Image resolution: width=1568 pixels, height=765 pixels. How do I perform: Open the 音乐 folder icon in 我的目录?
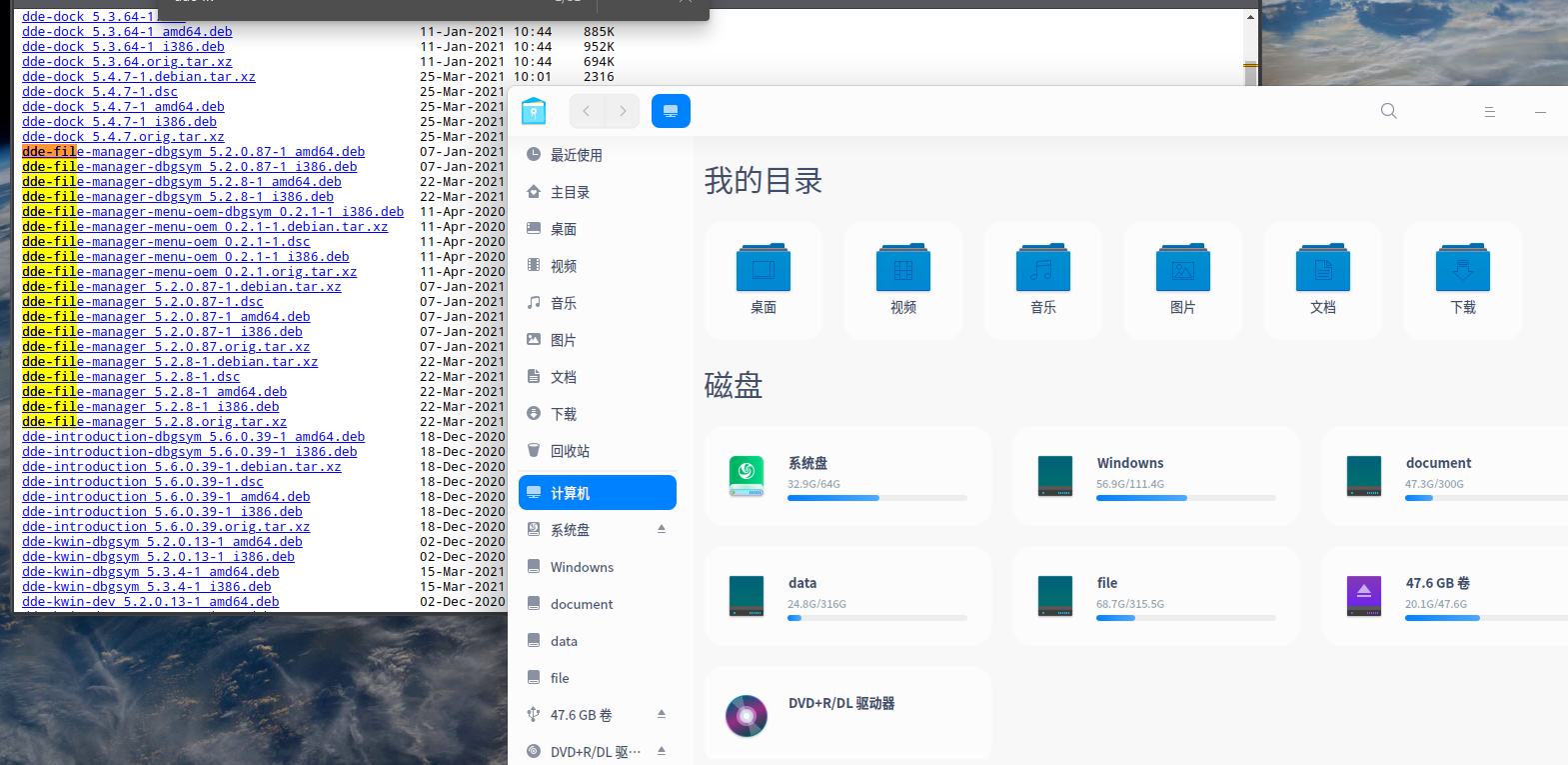point(1043,267)
